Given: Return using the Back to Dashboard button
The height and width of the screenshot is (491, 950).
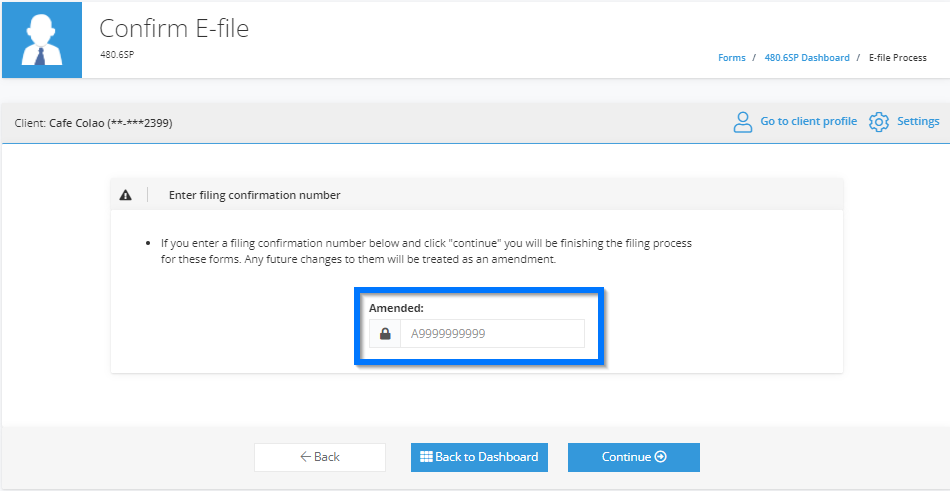Looking at the screenshot, I should 479,457.
